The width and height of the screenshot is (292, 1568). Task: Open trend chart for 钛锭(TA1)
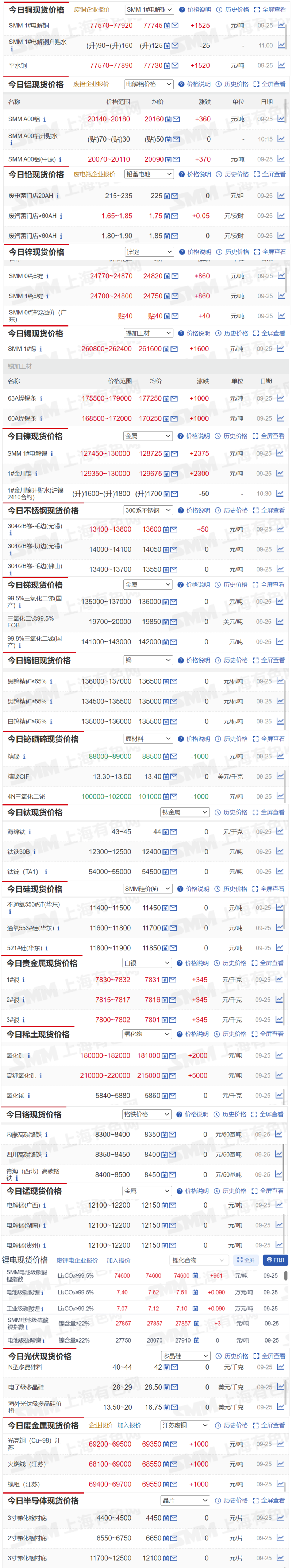279,871
